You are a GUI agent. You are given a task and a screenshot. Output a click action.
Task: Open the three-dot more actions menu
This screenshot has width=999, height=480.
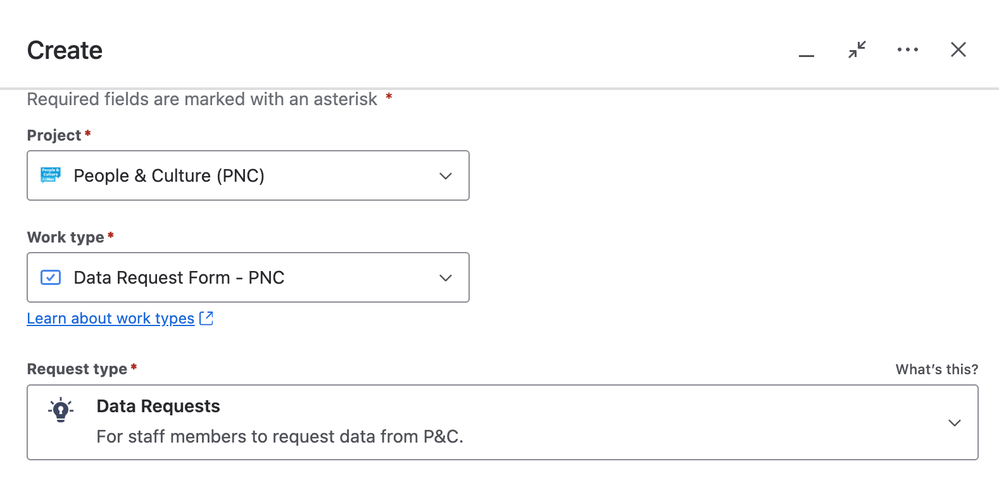click(907, 50)
